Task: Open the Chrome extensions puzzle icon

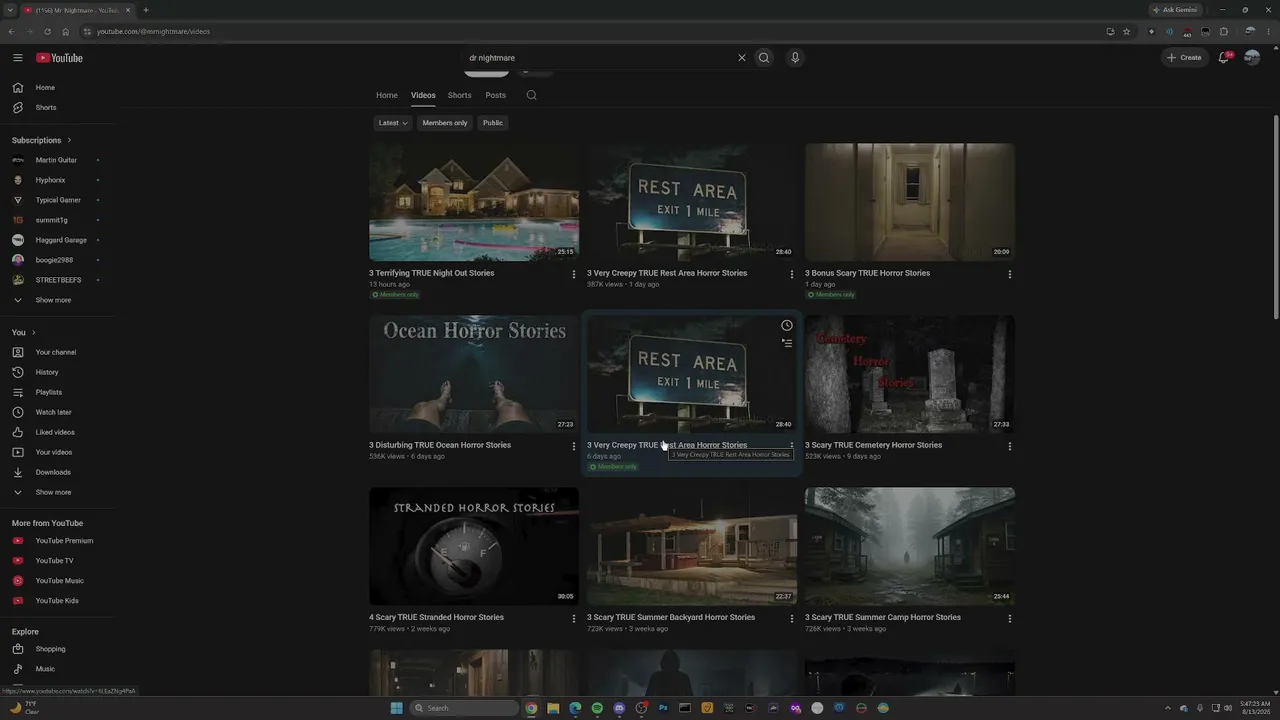Action: coord(1223,31)
